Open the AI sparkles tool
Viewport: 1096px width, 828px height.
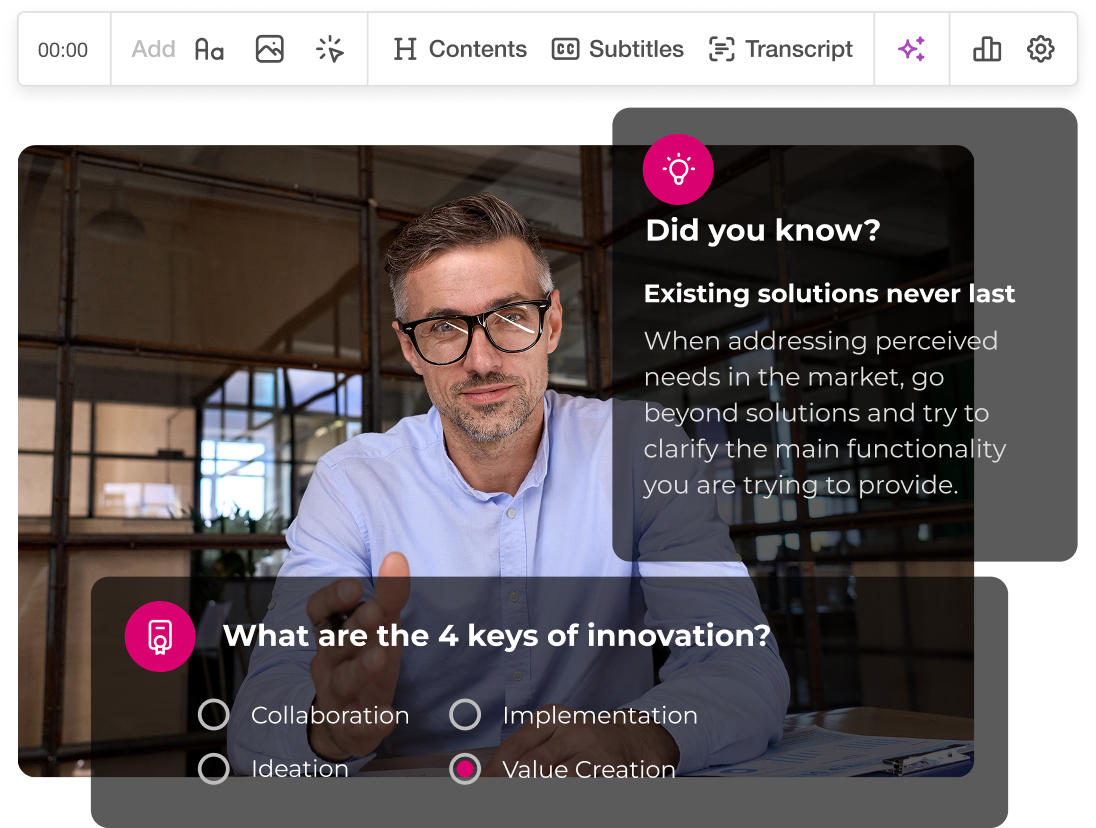pyautogui.click(x=911, y=49)
